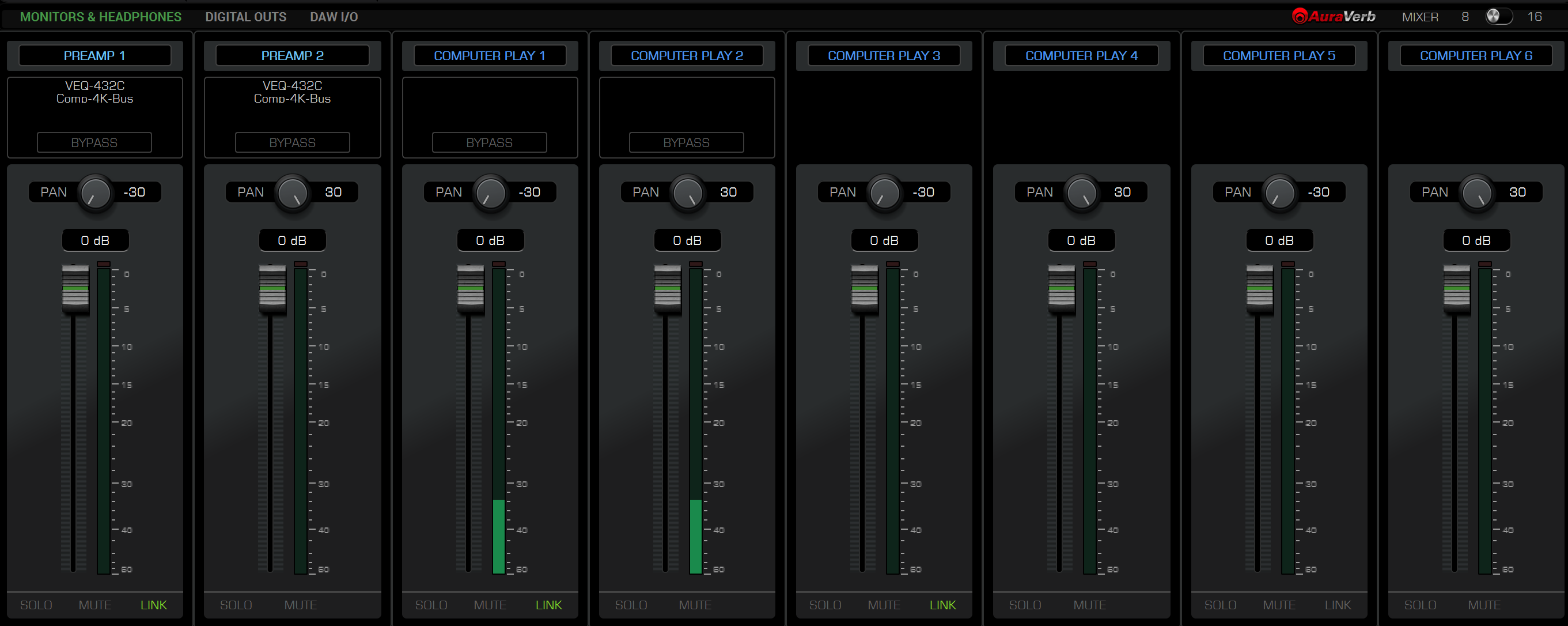This screenshot has height=626, width=1568.
Task: Click the Preamp 1 pan knob
Action: tap(96, 193)
